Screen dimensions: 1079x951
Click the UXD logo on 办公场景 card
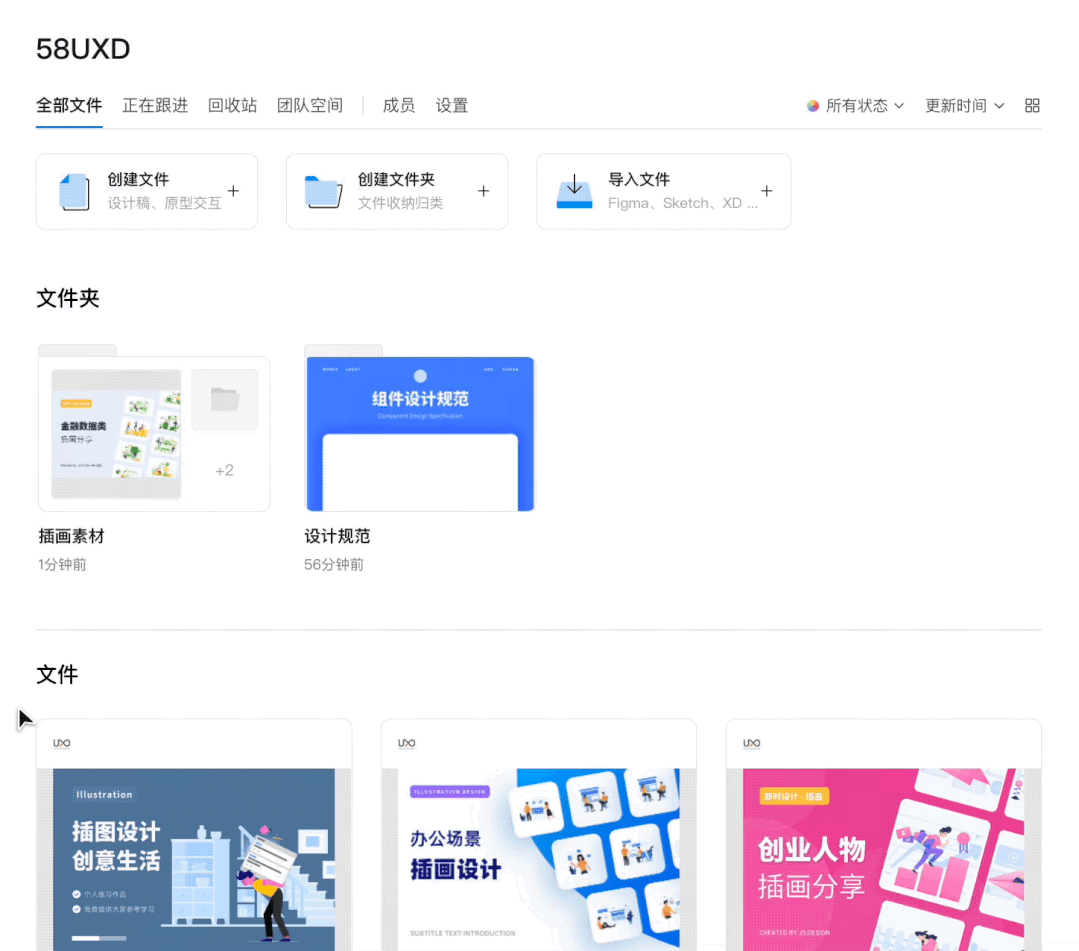pyautogui.click(x=407, y=743)
